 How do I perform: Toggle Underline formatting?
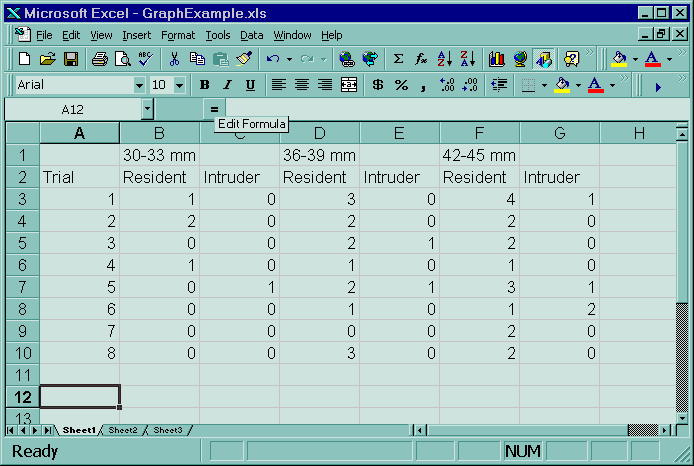coord(251,85)
